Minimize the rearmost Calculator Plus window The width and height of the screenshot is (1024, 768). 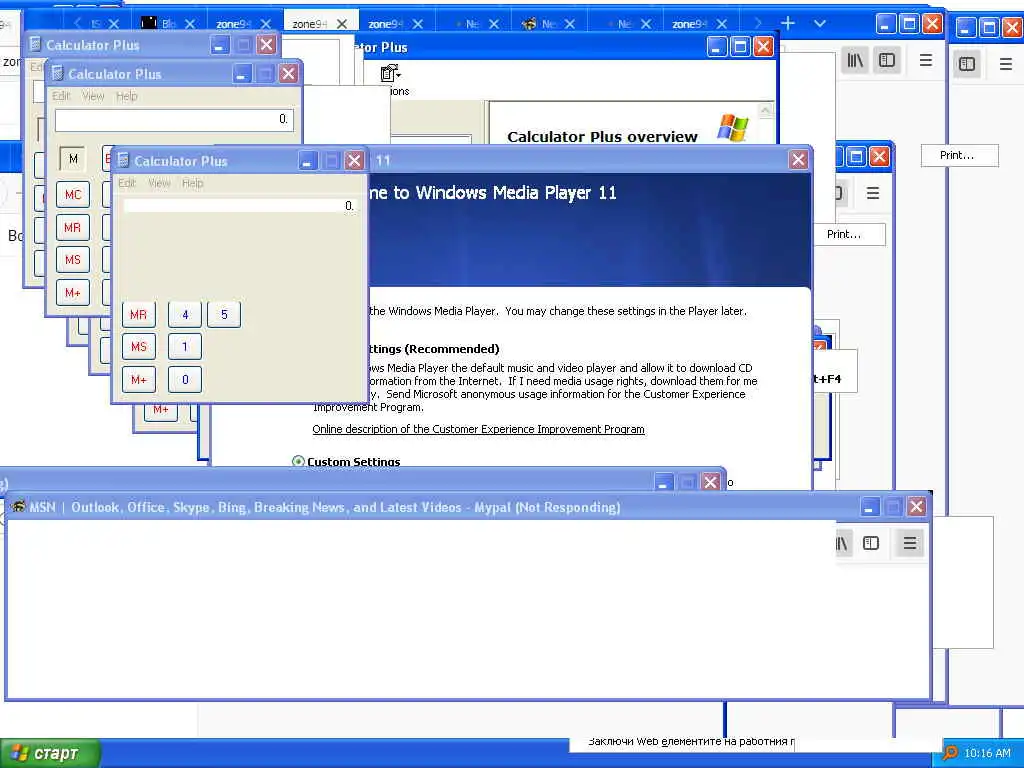coord(219,45)
